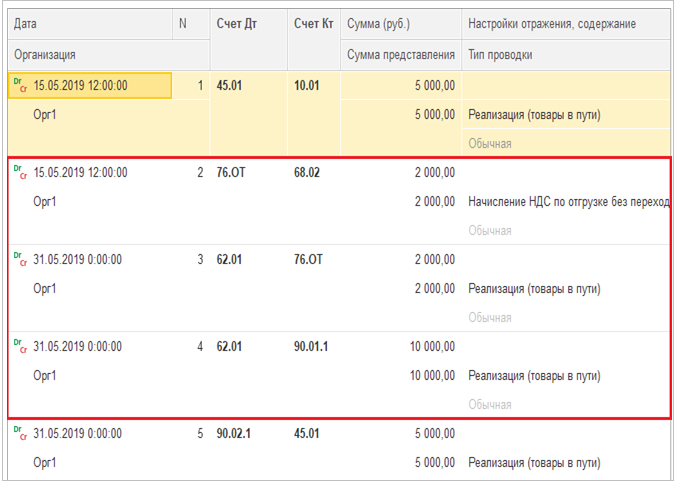Click the Dr/Cr icon of entry 1

click(x=20, y=86)
